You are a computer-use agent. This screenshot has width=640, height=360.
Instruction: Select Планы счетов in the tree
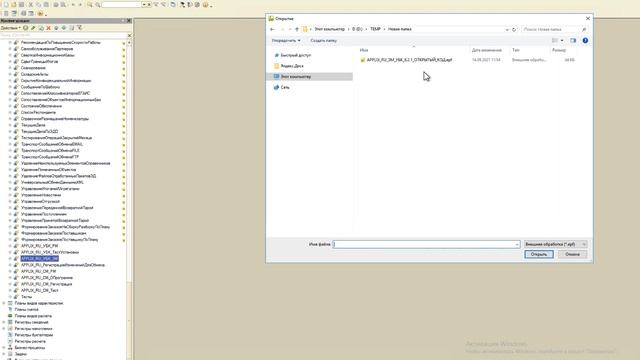(27, 310)
